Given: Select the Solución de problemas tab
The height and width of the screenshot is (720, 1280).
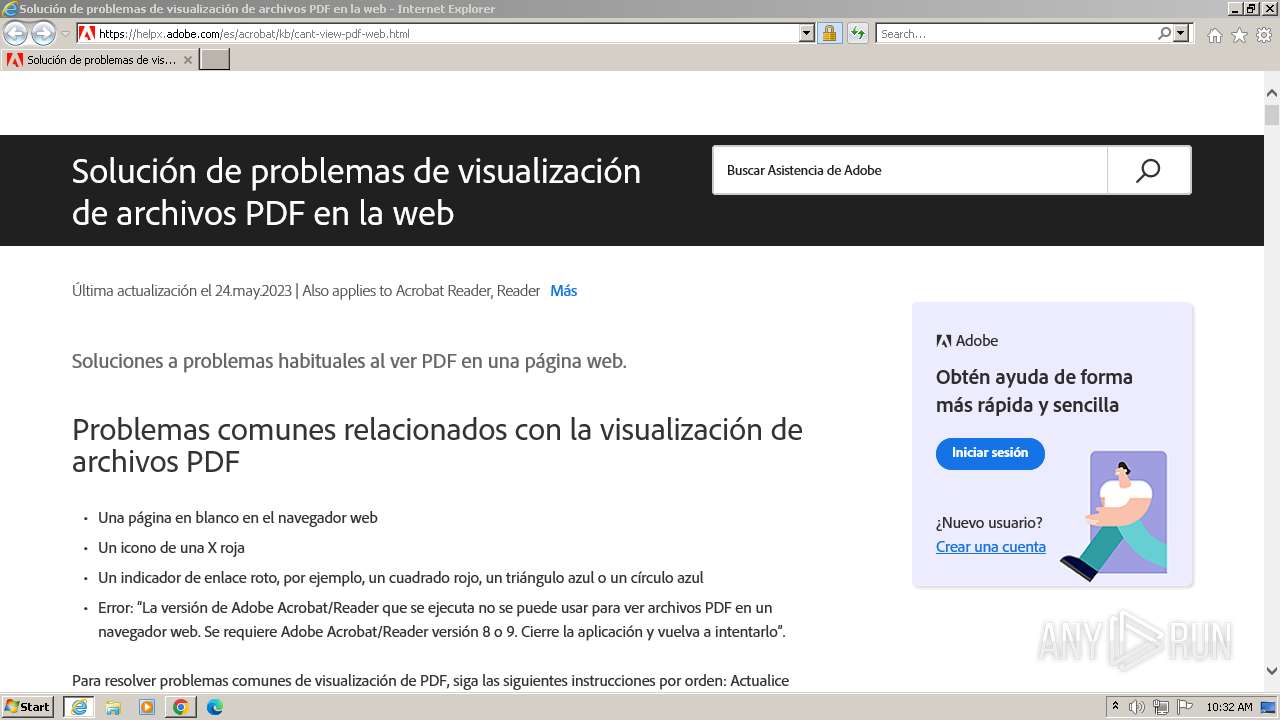Looking at the screenshot, I should pyautogui.click(x=99, y=60).
